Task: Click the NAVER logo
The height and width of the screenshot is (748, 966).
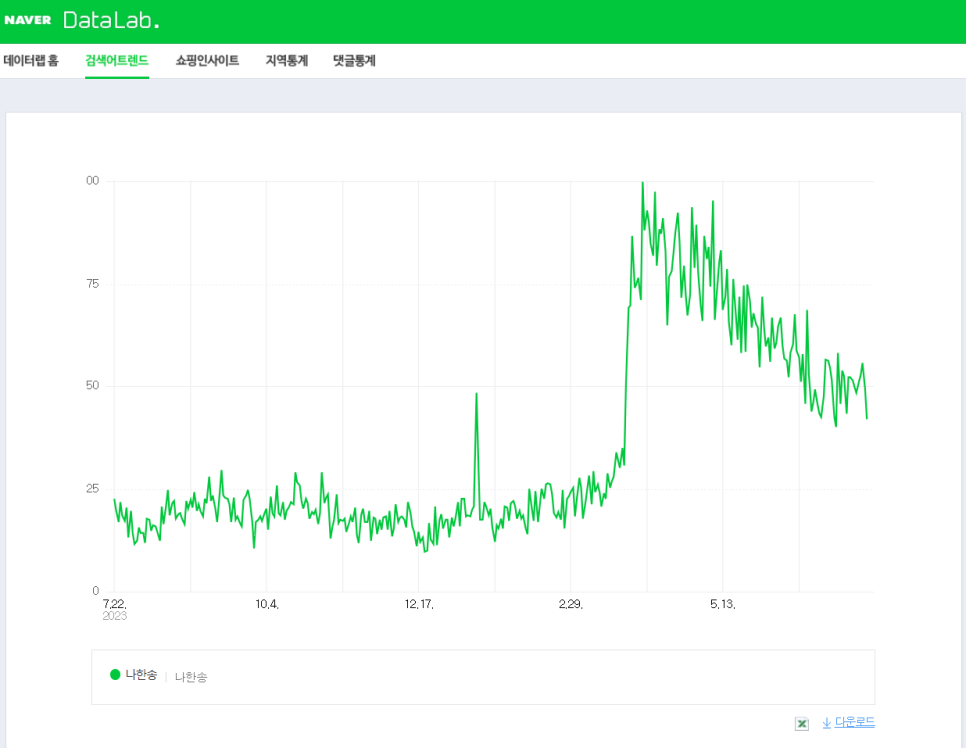Action: [x=28, y=20]
